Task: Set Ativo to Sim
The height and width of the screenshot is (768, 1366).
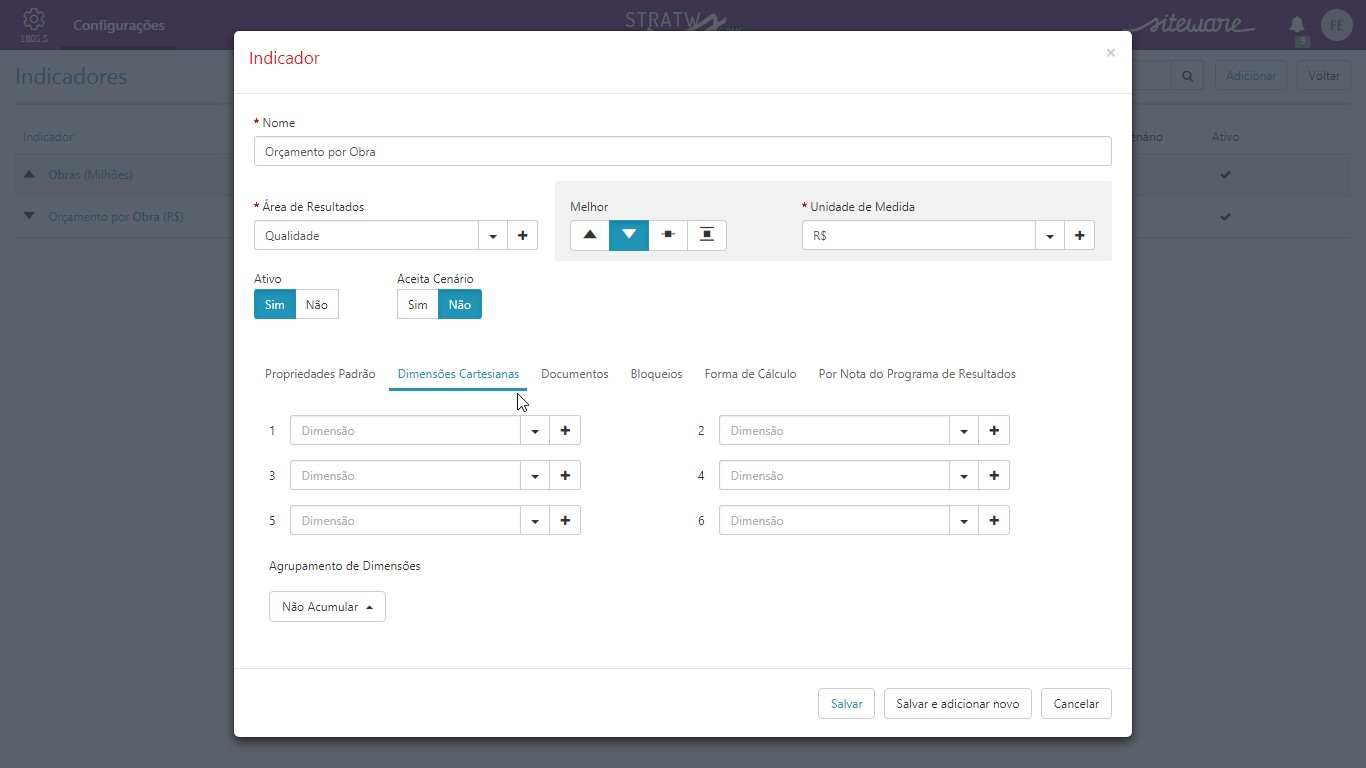Action: 275,305
